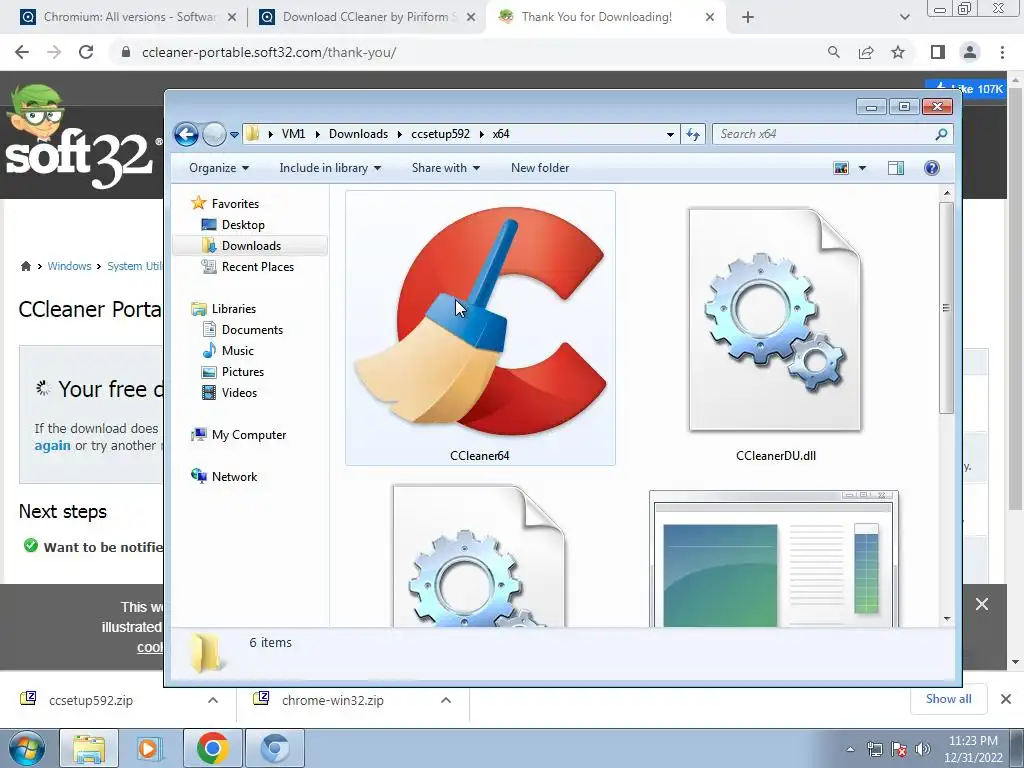Close the Chrome downloads bar
The image size is (1024, 768).
[x=1006, y=699]
